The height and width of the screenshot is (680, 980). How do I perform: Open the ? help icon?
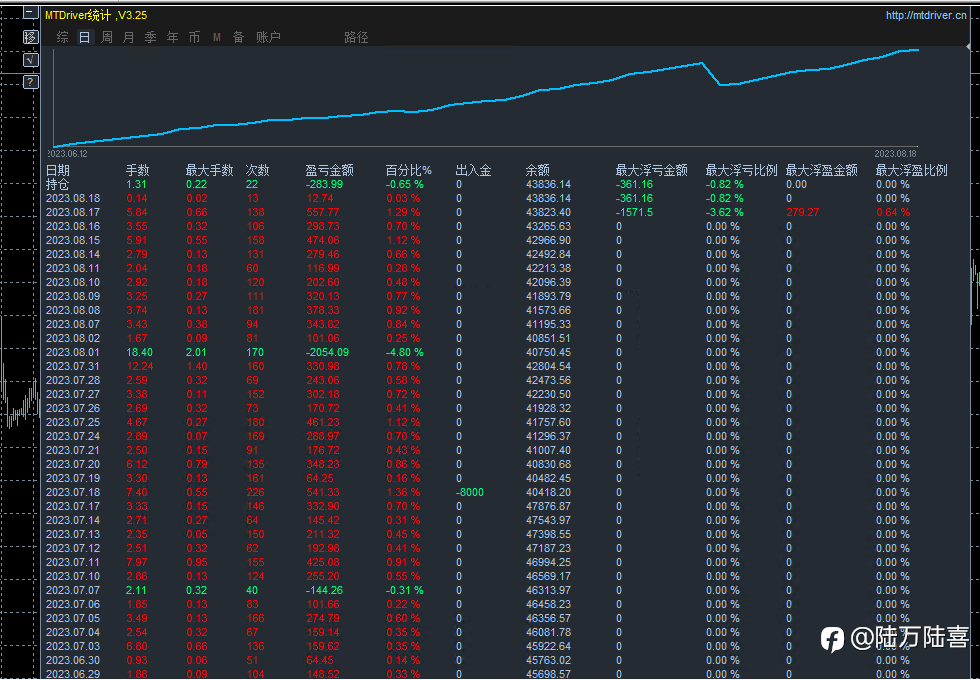click(31, 82)
